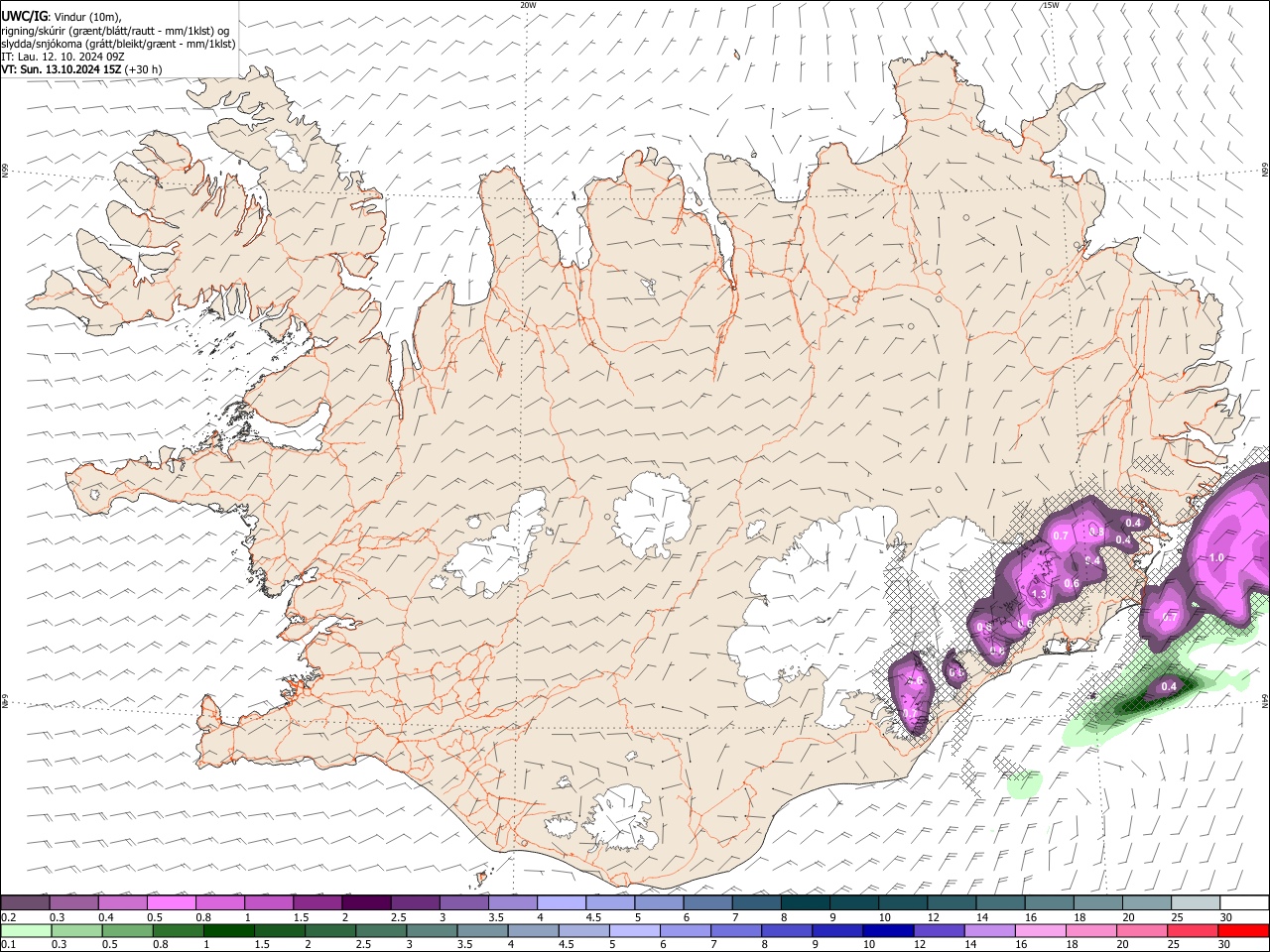Viewport: 1270px width, 952px height.
Task: Pick the first grey-purple 0.2 swatch in the snow scale
Action: [x=25, y=903]
